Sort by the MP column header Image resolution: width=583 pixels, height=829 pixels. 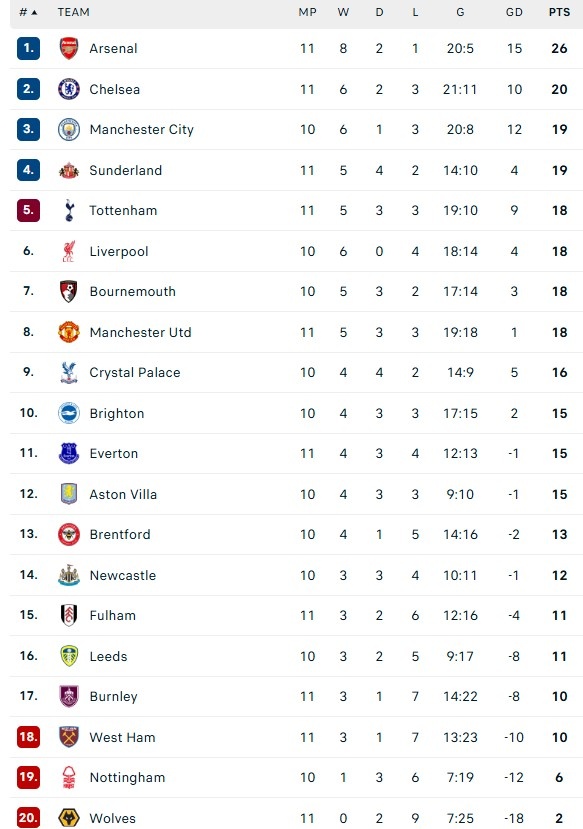pyautogui.click(x=307, y=13)
